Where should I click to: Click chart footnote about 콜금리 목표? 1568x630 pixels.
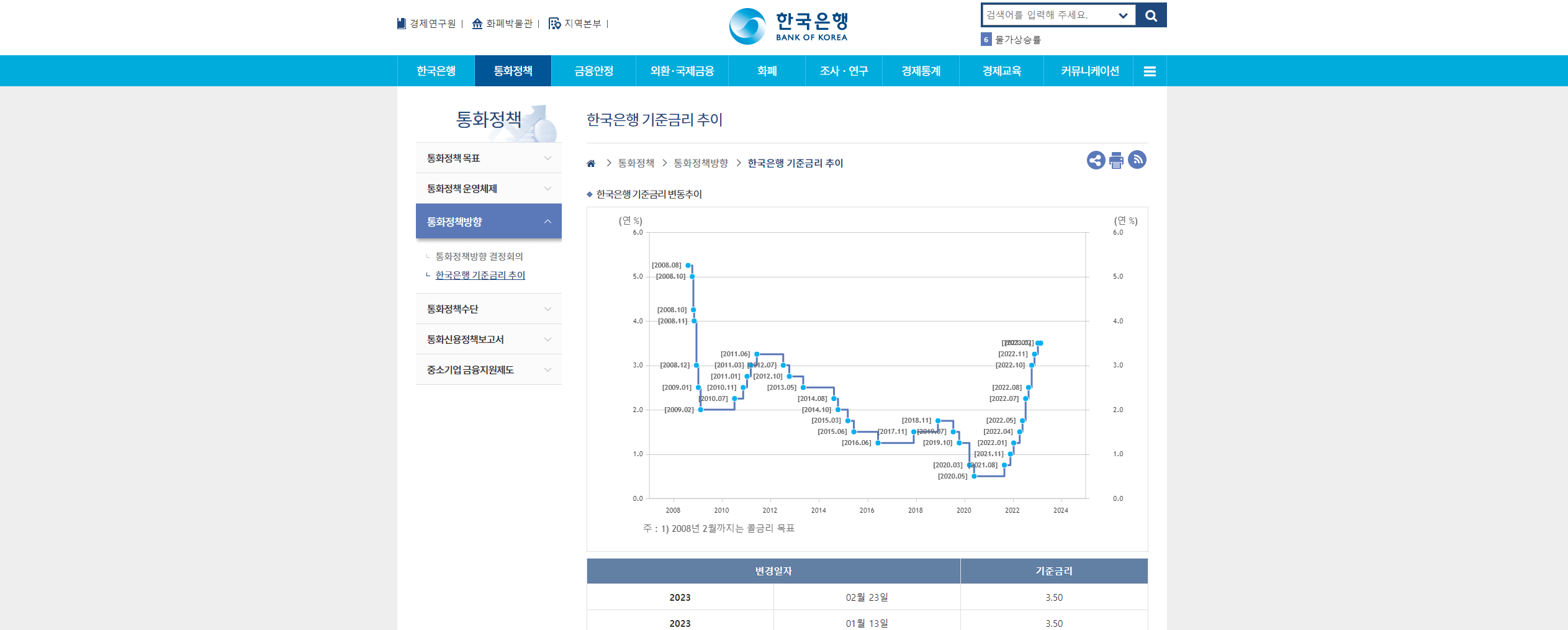pyautogui.click(x=719, y=528)
